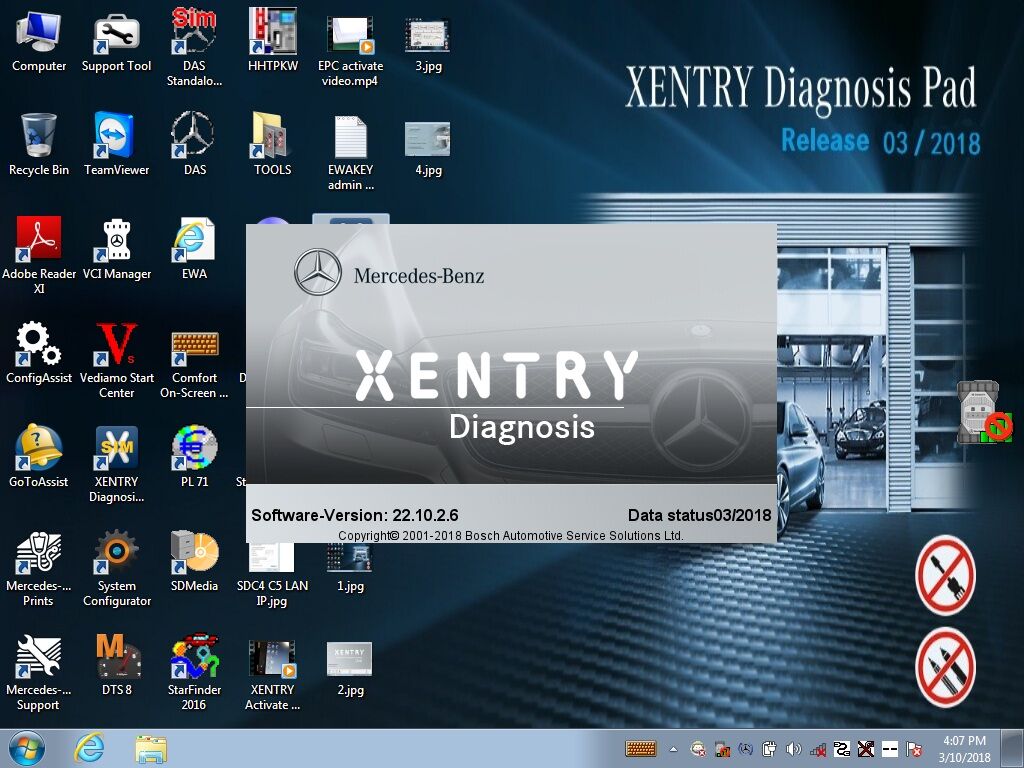Viewport: 1024px width, 768px height.
Task: Click GoToAssist support agent tray icon
Action: click(x=698, y=749)
